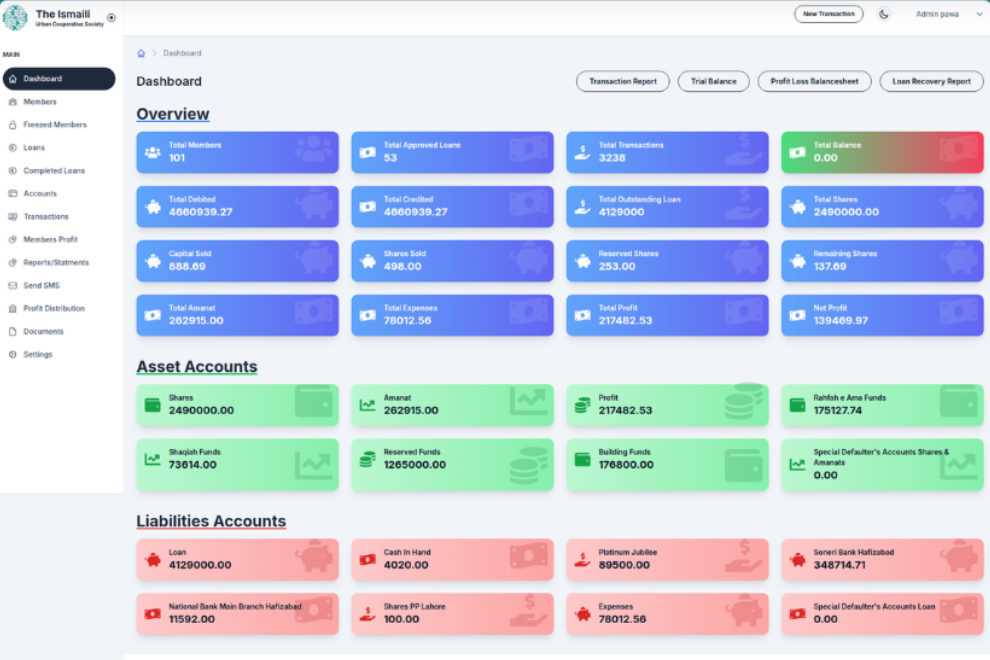Open the Admin user dropdown

pos(948,14)
